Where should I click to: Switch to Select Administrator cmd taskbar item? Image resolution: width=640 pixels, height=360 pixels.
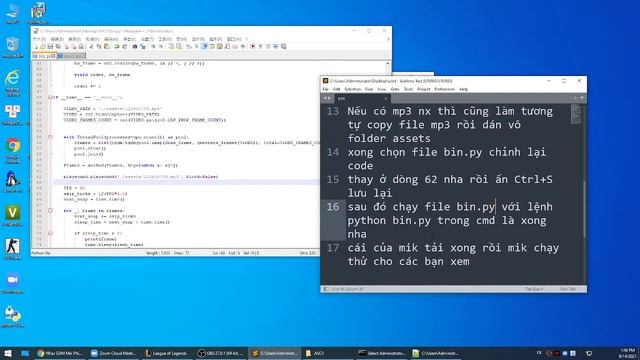pos(382,353)
